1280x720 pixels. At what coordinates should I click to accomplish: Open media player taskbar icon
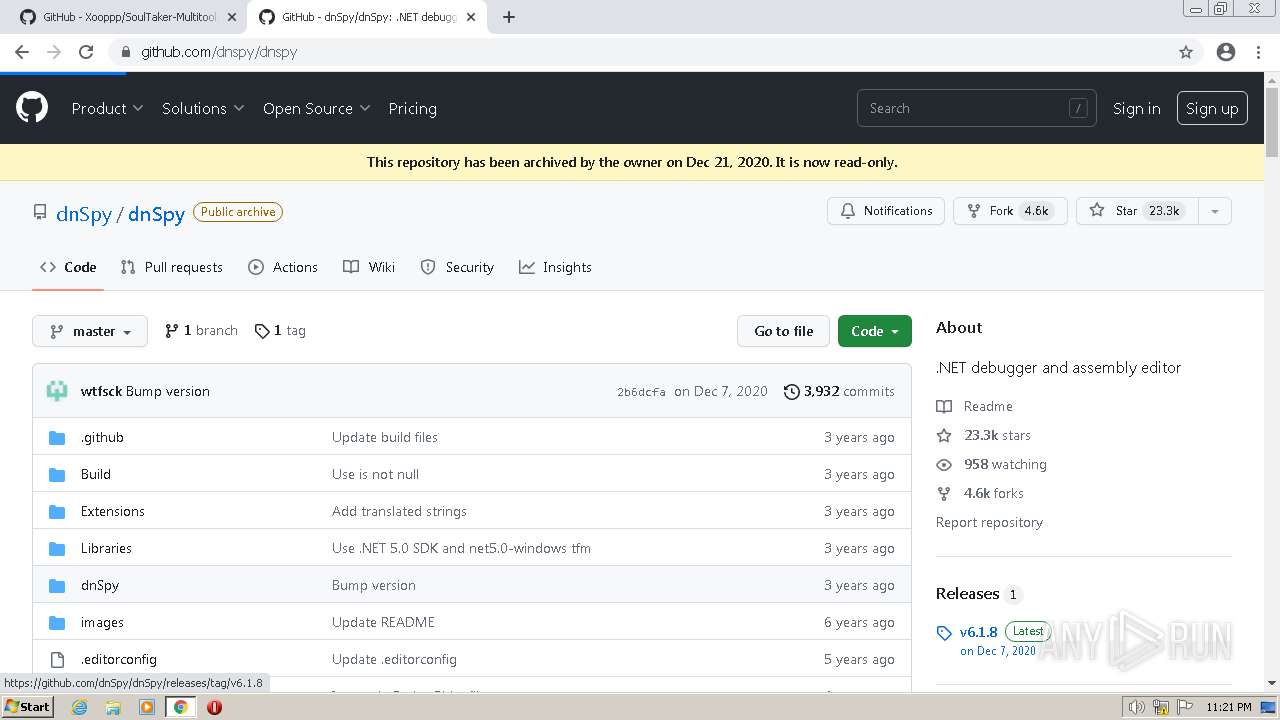click(147, 707)
